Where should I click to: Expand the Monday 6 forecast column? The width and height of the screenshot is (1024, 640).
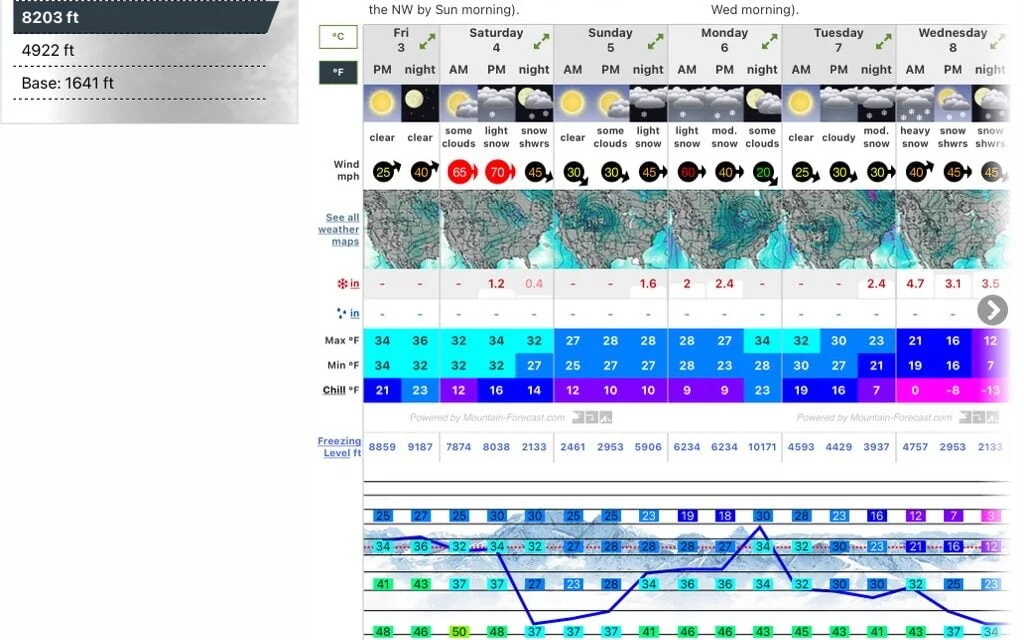[770, 42]
